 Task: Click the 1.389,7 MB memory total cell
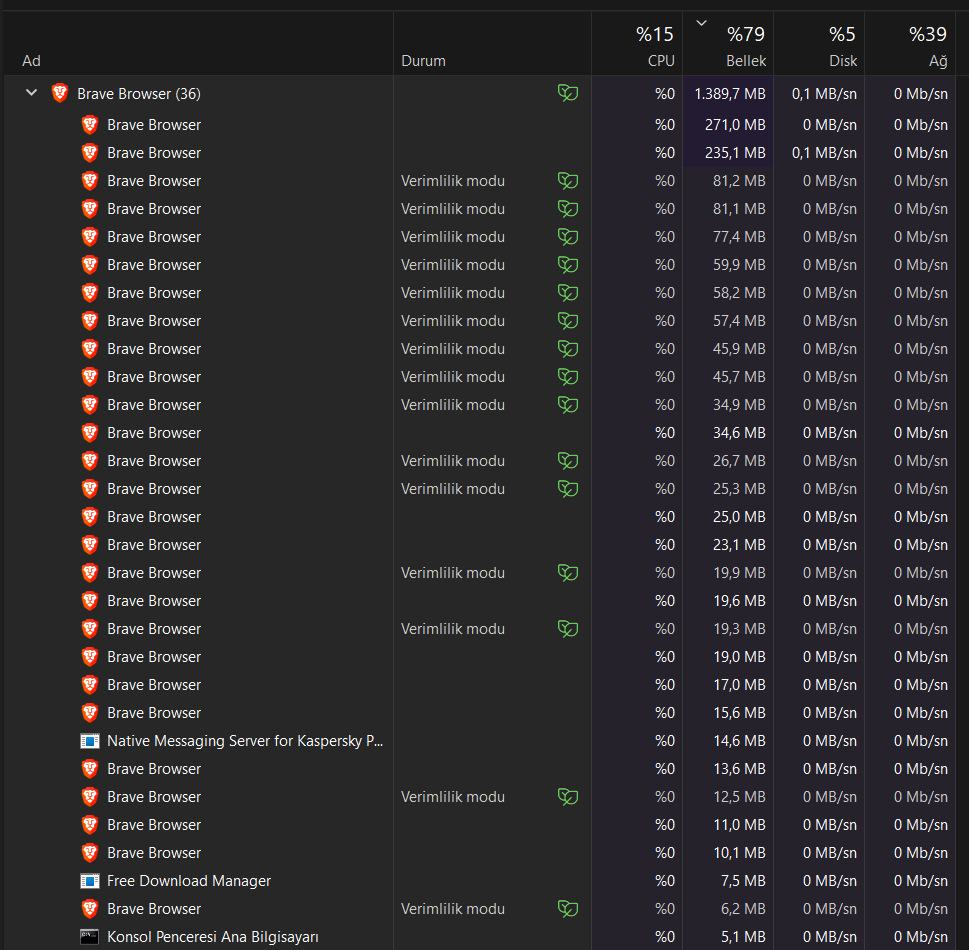[729, 93]
